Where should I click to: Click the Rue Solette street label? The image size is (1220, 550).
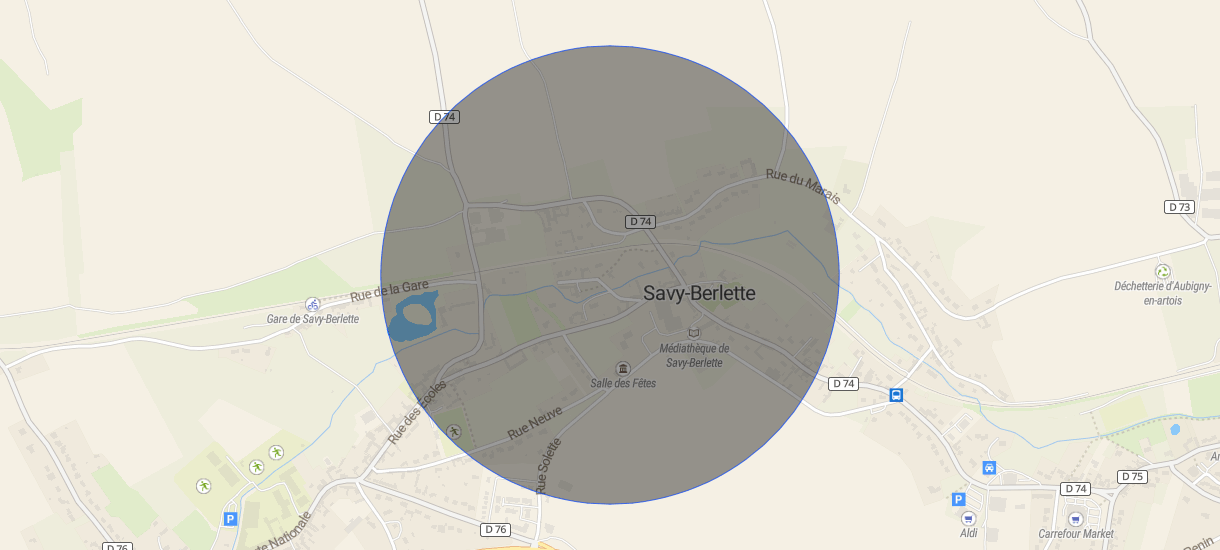pyautogui.click(x=548, y=466)
